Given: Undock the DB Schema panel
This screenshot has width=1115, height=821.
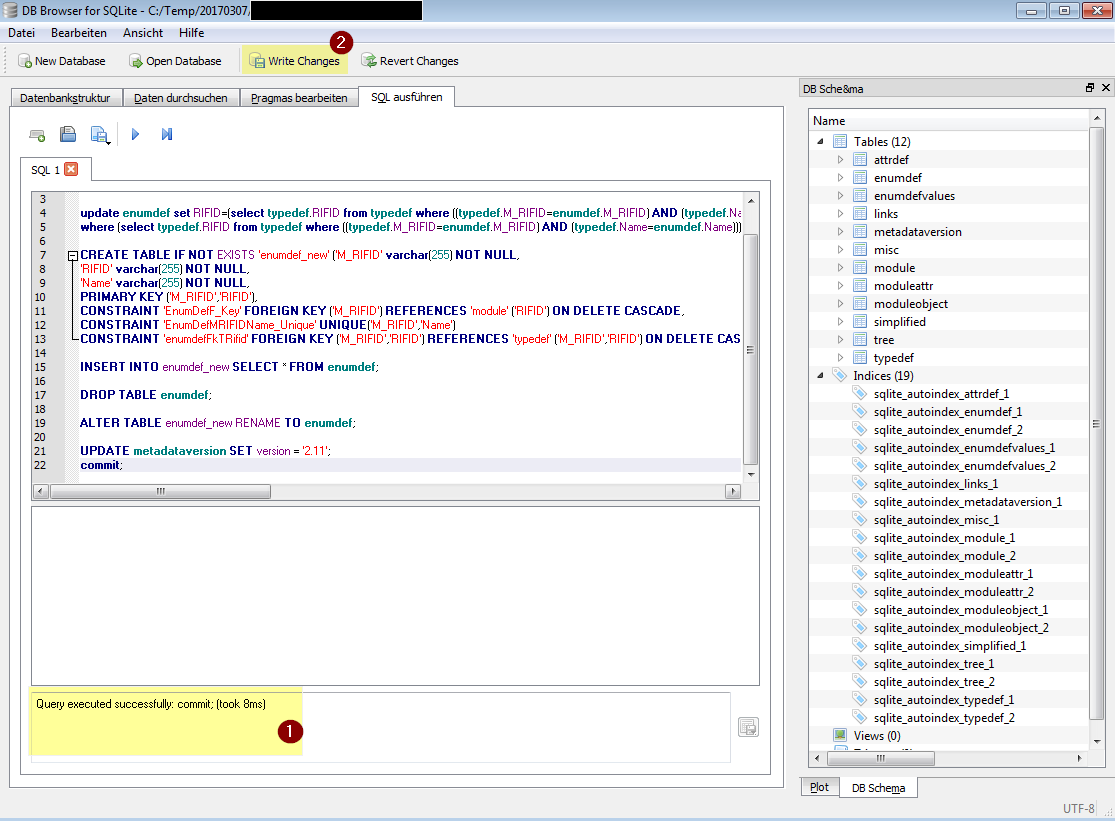Looking at the screenshot, I should [1090, 88].
